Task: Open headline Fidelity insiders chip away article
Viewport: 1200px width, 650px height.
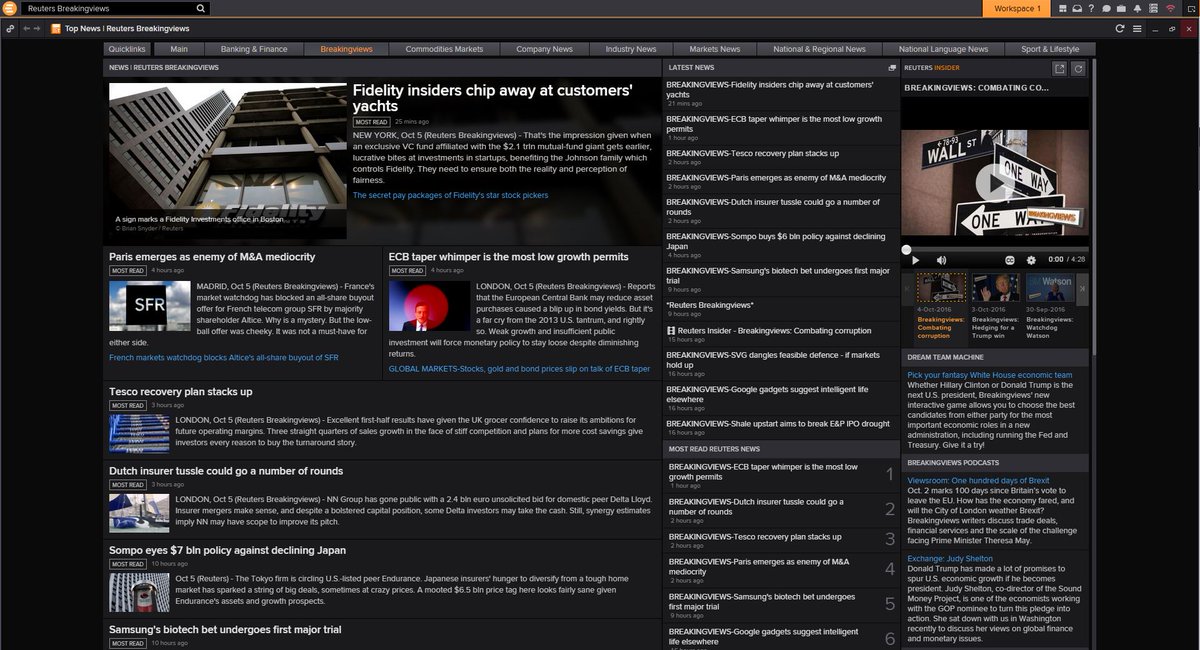Action: (x=493, y=97)
